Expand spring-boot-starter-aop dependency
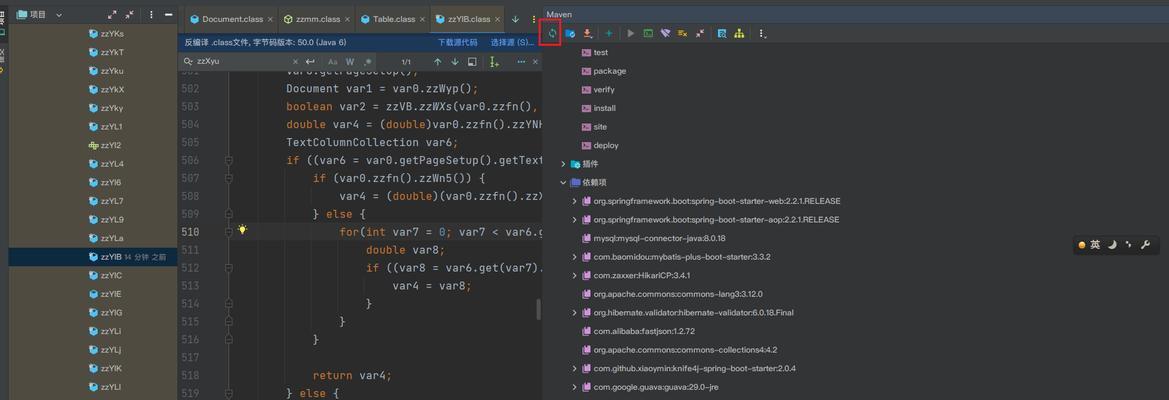The width and height of the screenshot is (1169, 400). (574, 220)
